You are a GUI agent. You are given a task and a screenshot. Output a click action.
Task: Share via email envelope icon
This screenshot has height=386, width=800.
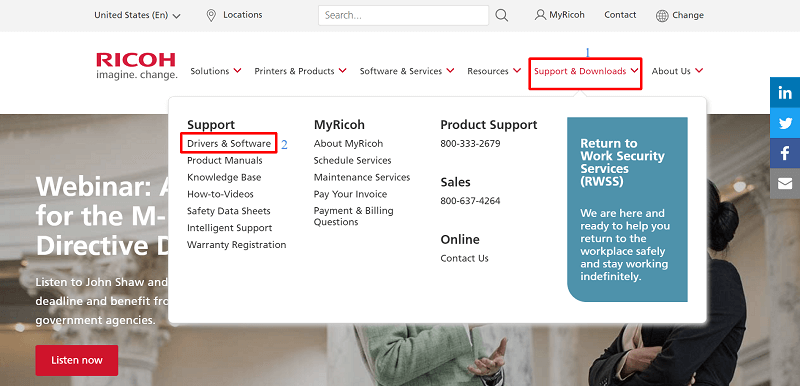pyautogui.click(x=785, y=184)
